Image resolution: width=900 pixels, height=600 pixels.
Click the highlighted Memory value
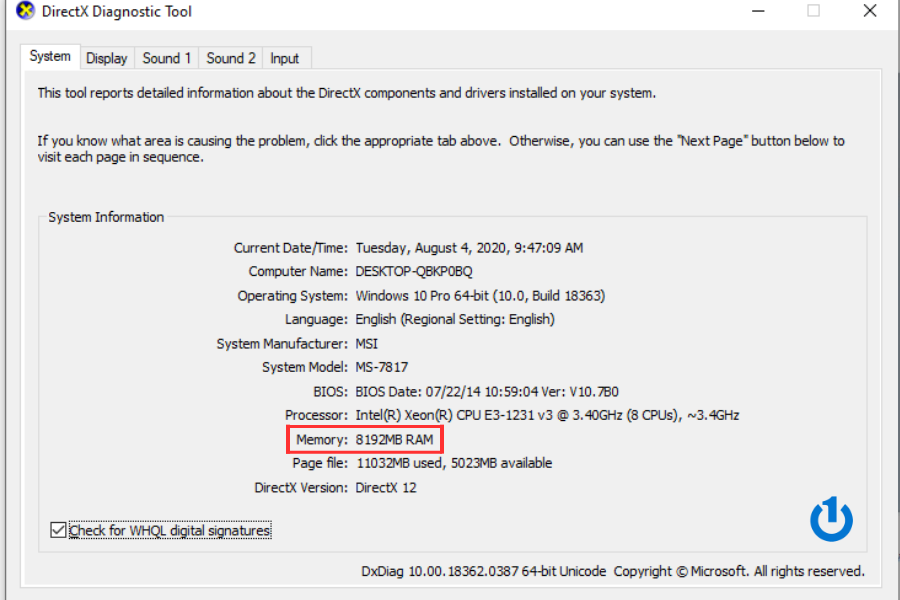click(396, 439)
